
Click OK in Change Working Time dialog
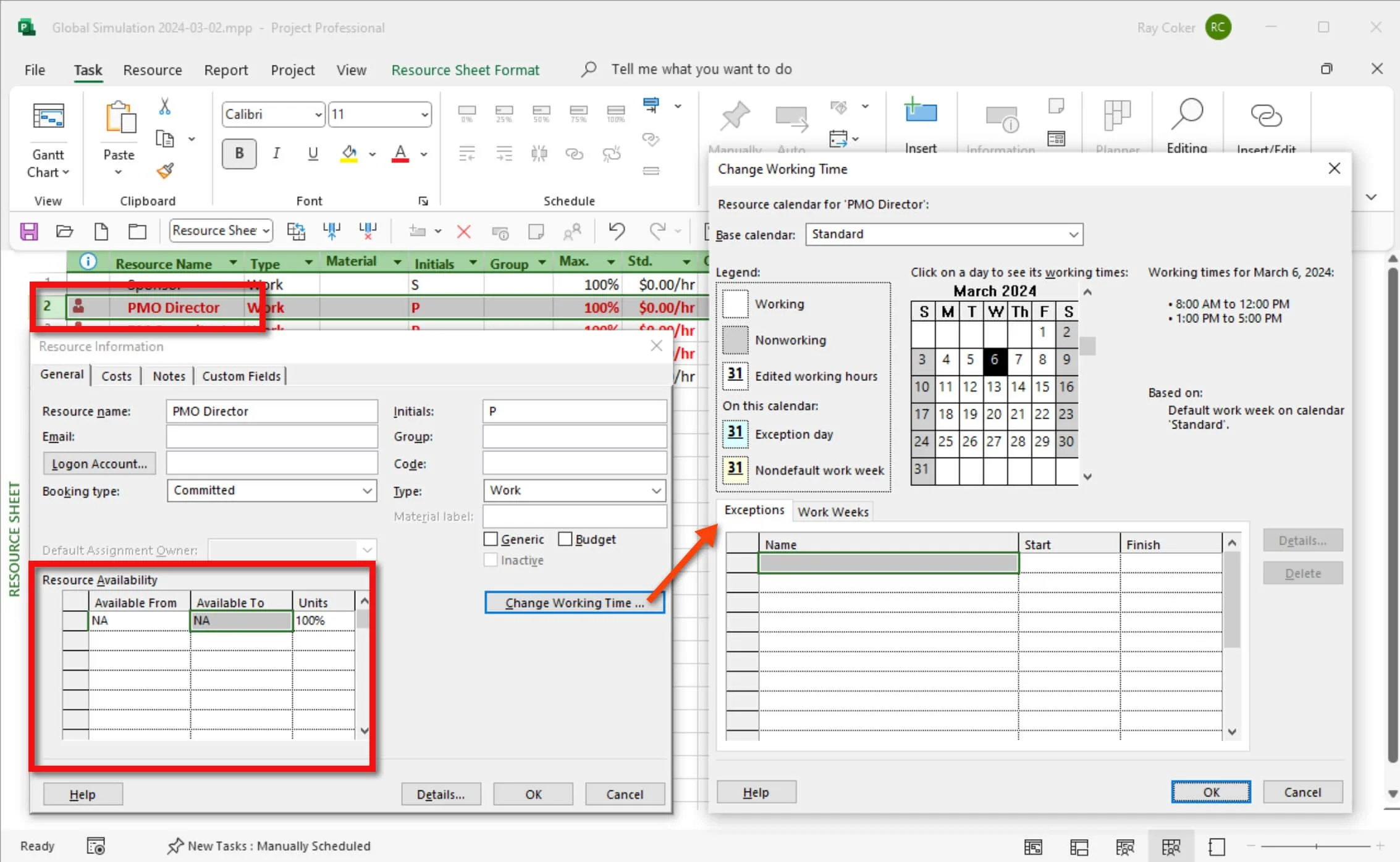point(1211,792)
